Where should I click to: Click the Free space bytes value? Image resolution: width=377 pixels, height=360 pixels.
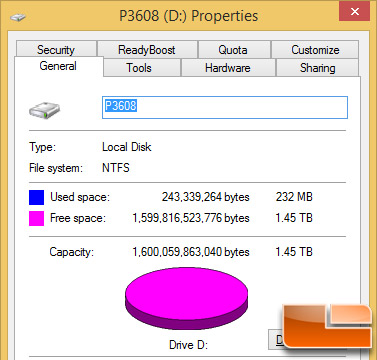pyautogui.click(x=191, y=218)
